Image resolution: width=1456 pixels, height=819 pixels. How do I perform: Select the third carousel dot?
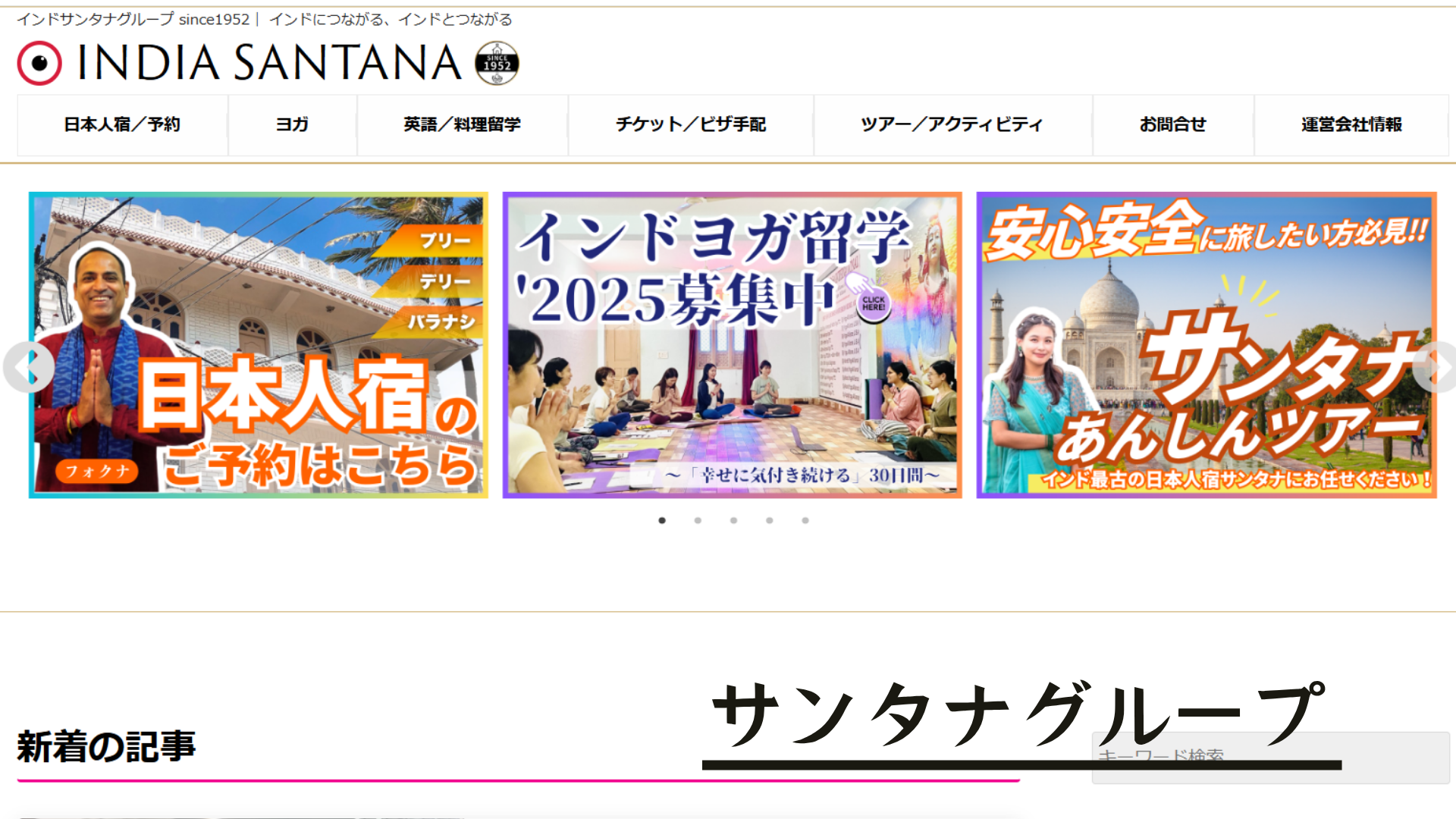pos(733,520)
